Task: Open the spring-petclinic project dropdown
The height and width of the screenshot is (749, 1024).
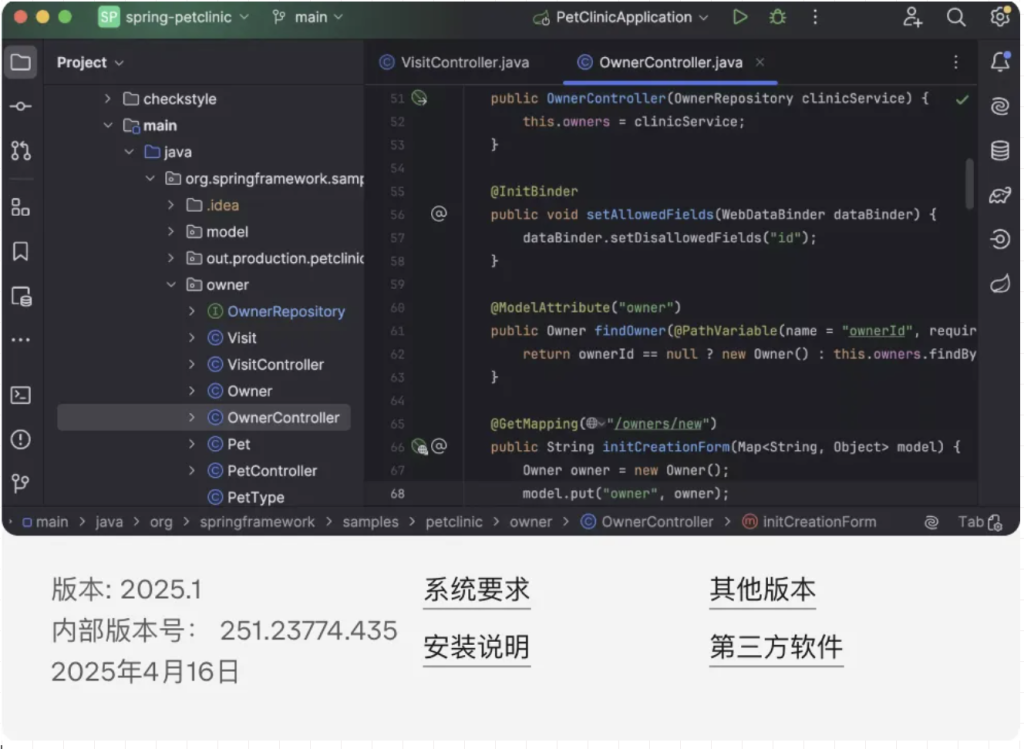Action: 174,17
